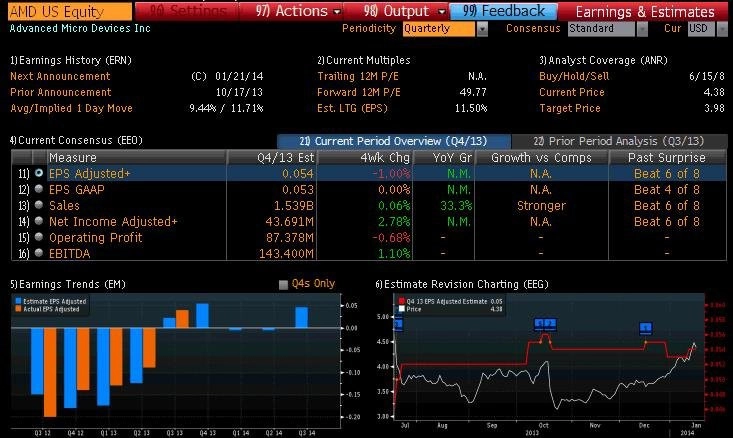Select the EBITDA radio button
733x438 pixels.
(x=39, y=253)
